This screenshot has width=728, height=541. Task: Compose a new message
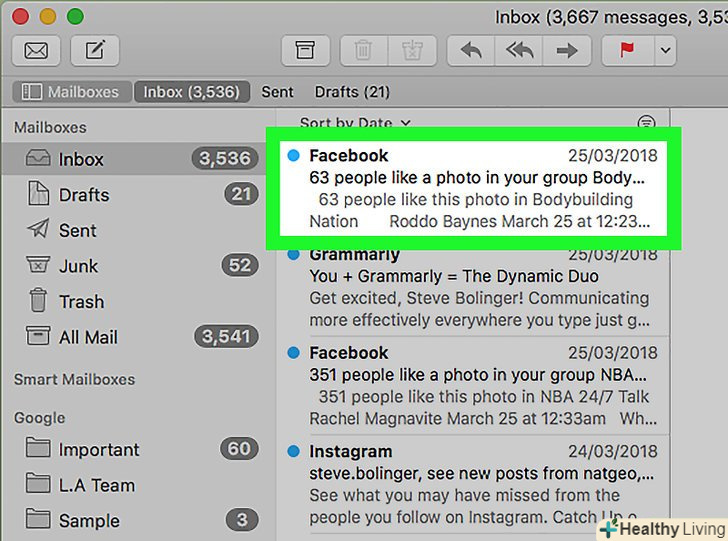95,50
